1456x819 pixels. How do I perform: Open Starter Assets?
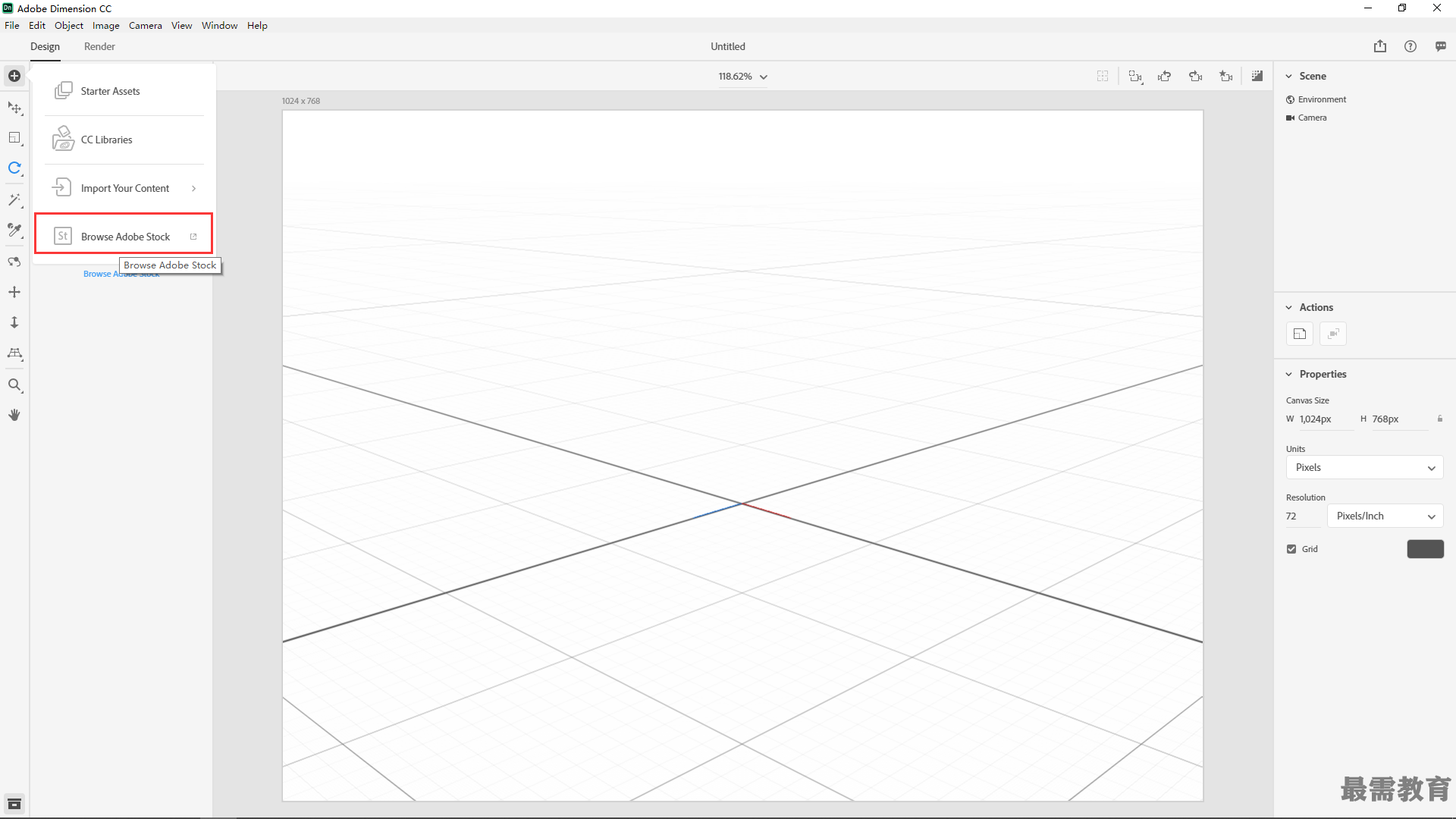[124, 91]
